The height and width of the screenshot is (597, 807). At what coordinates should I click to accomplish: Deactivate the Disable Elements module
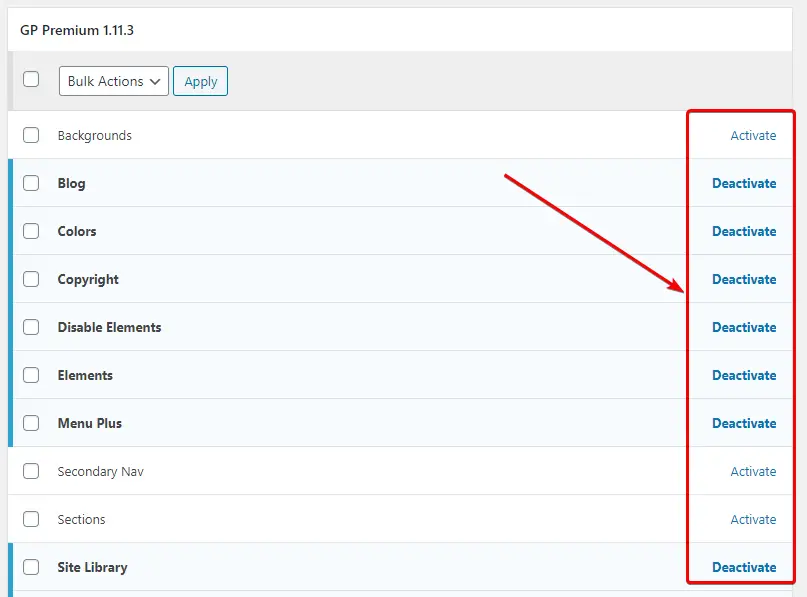[x=744, y=327]
